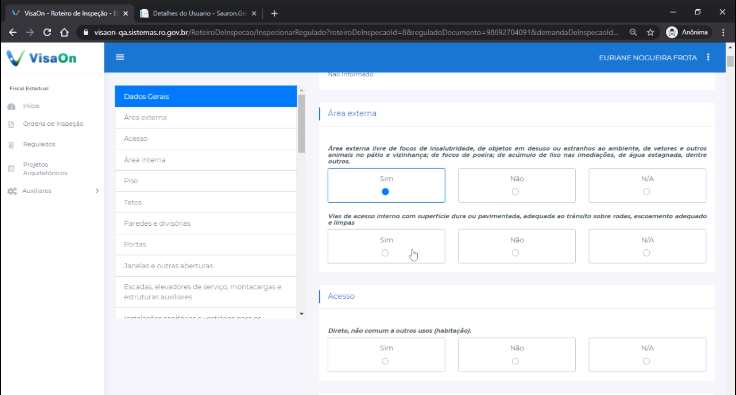Click the Regulados sidebar icon
Viewport: 736px width, 395px height.
(x=12, y=145)
